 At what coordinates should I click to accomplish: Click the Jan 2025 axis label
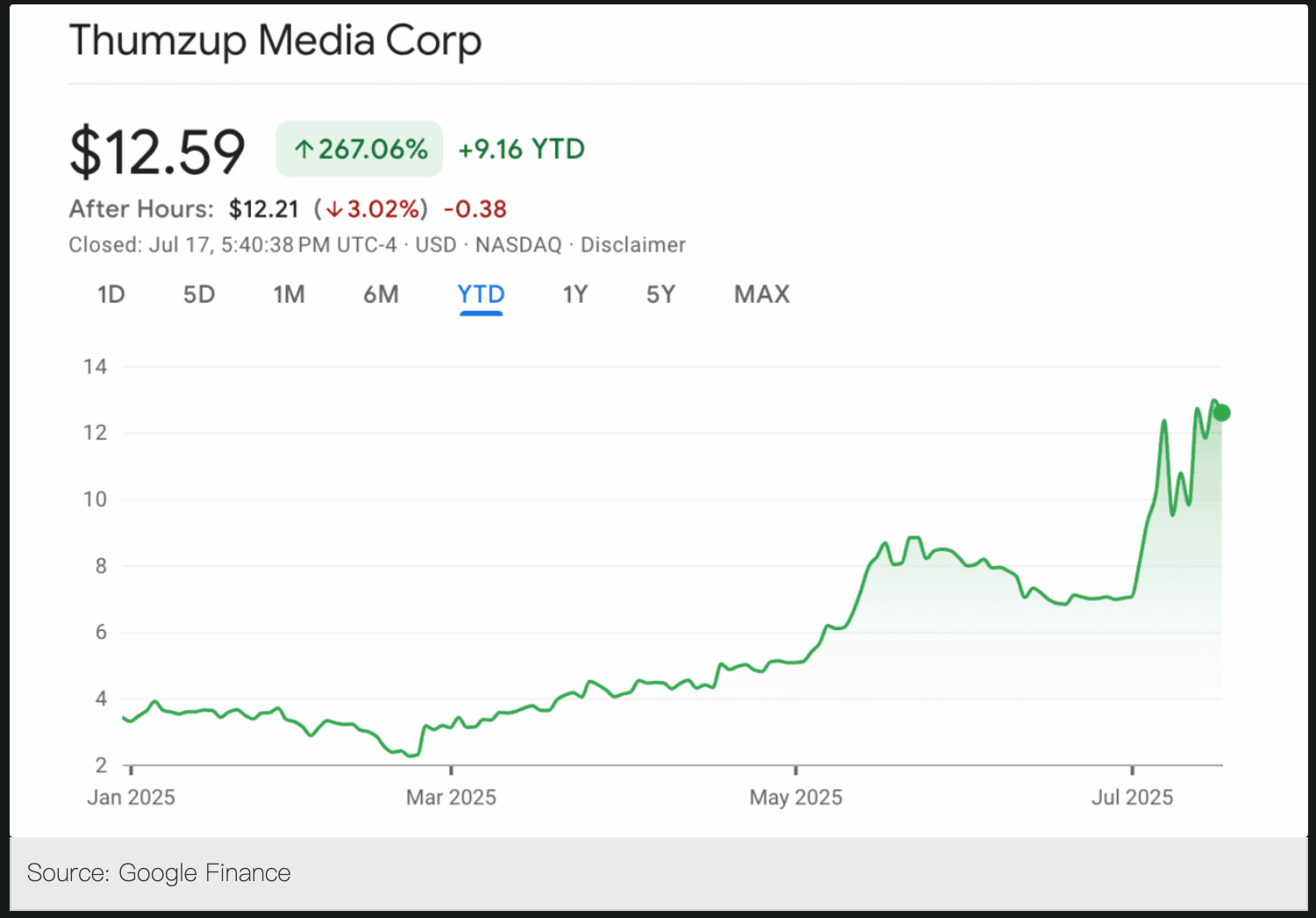pyautogui.click(x=131, y=797)
